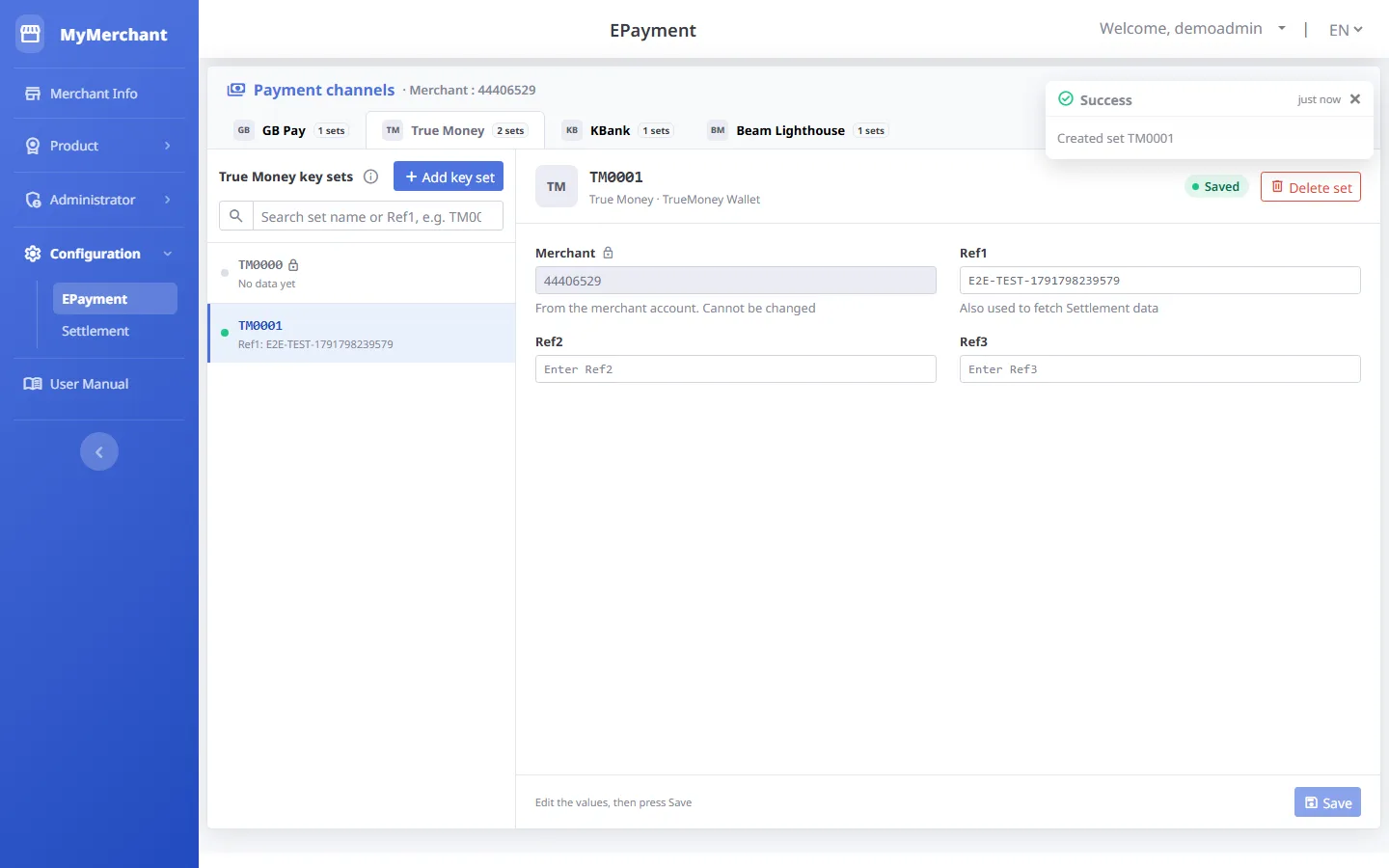Collapse the sidebar with the round arrow button
Image resolution: width=1389 pixels, height=868 pixels.
point(99,451)
